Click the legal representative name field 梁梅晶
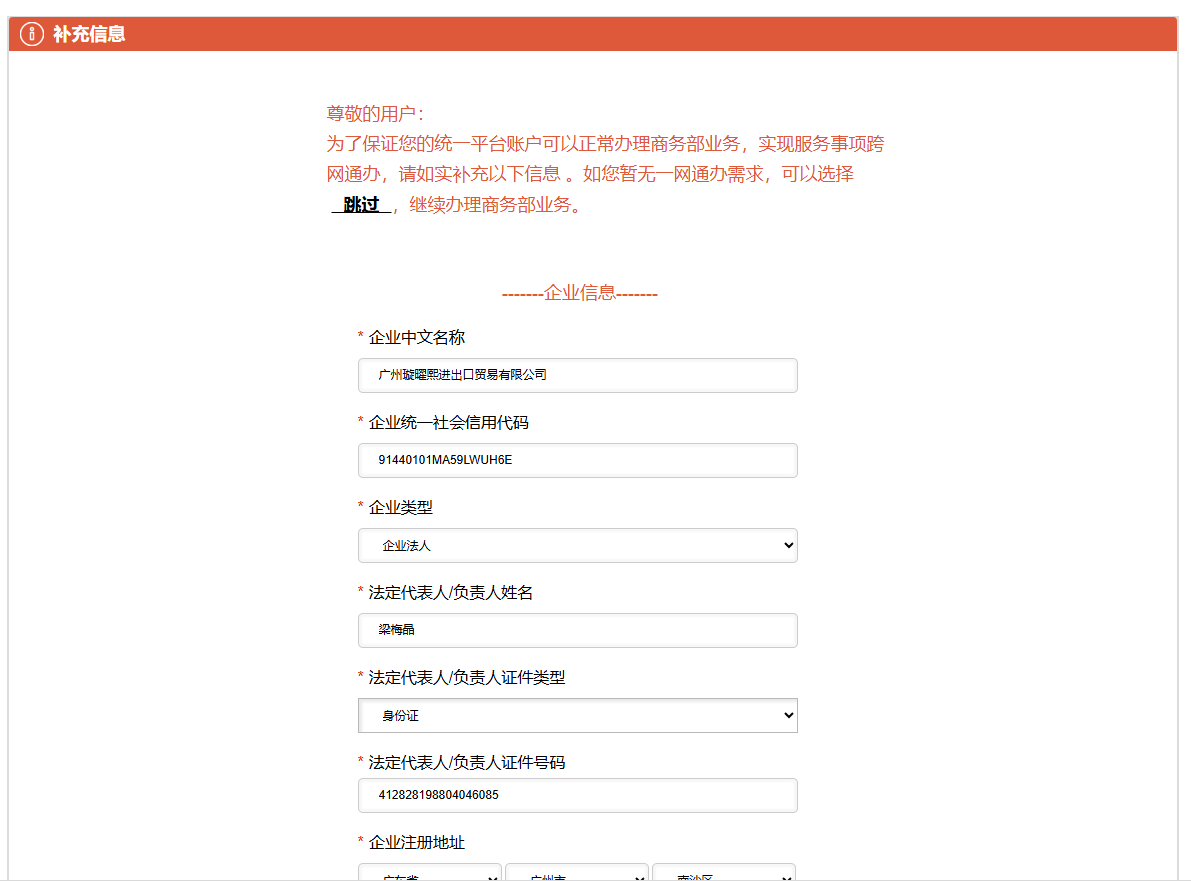Screen dimensions: 1191x881 click(577, 630)
